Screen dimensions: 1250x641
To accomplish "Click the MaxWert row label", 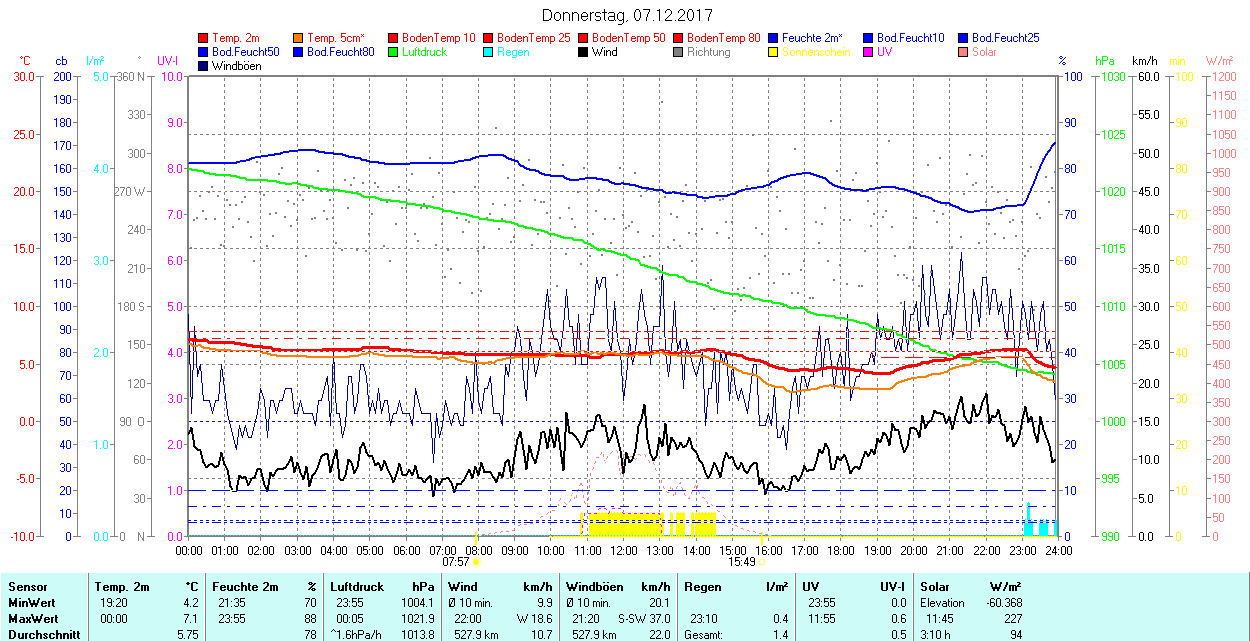I will click(x=32, y=619).
